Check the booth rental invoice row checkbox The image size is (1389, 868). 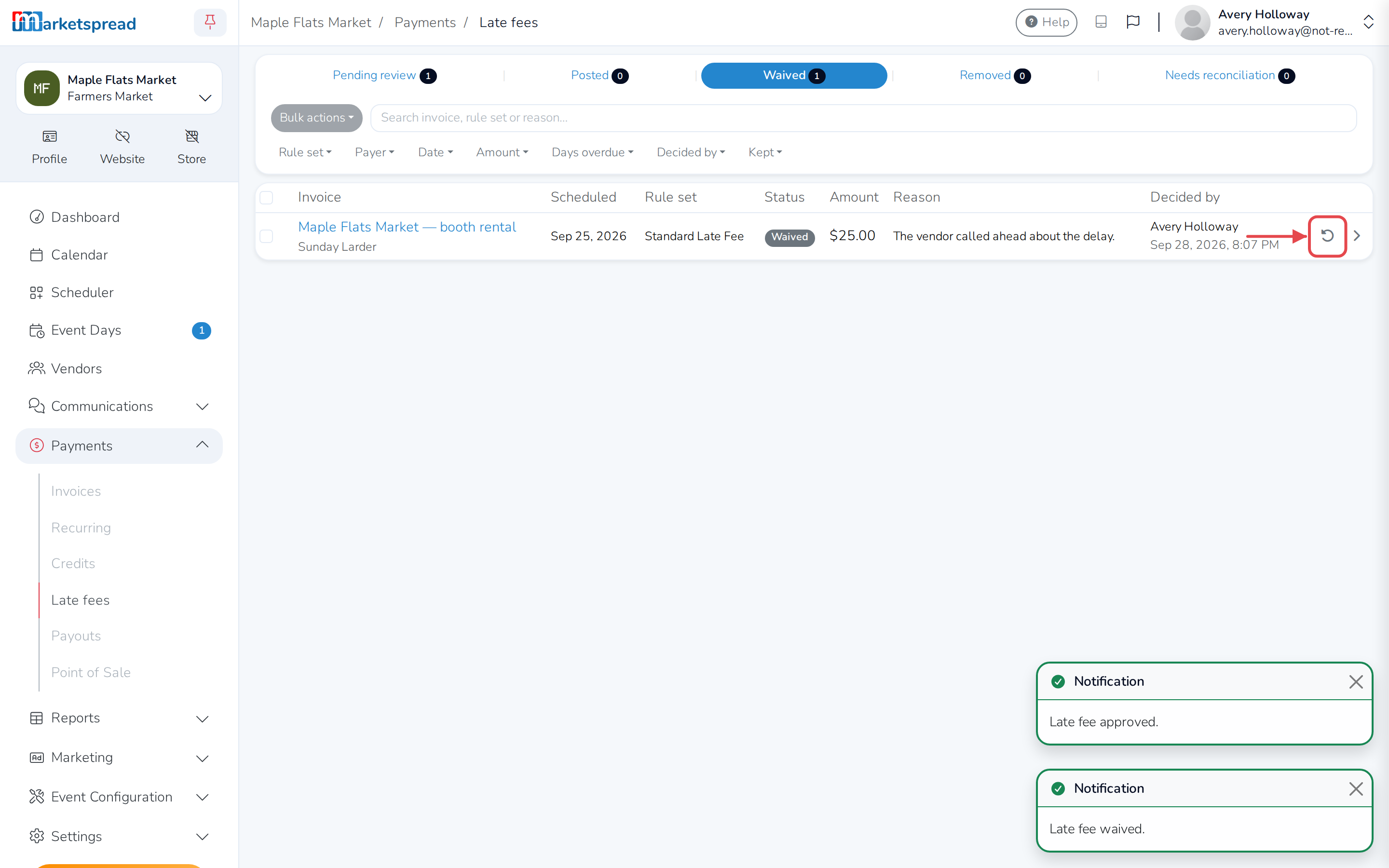pyautogui.click(x=266, y=236)
